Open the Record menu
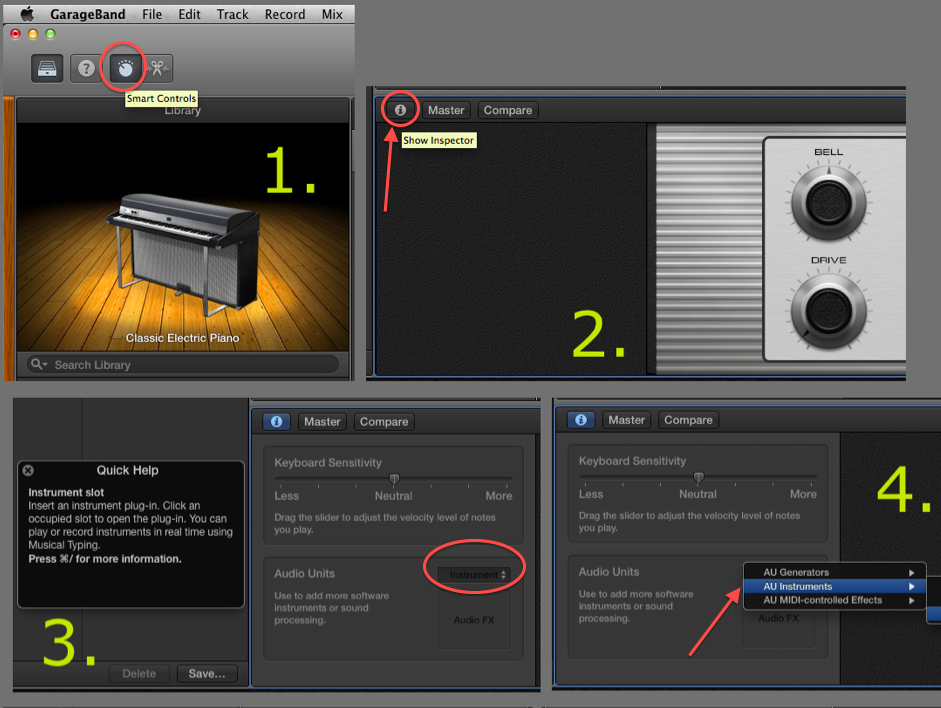Image resolution: width=941 pixels, height=708 pixels. (285, 14)
